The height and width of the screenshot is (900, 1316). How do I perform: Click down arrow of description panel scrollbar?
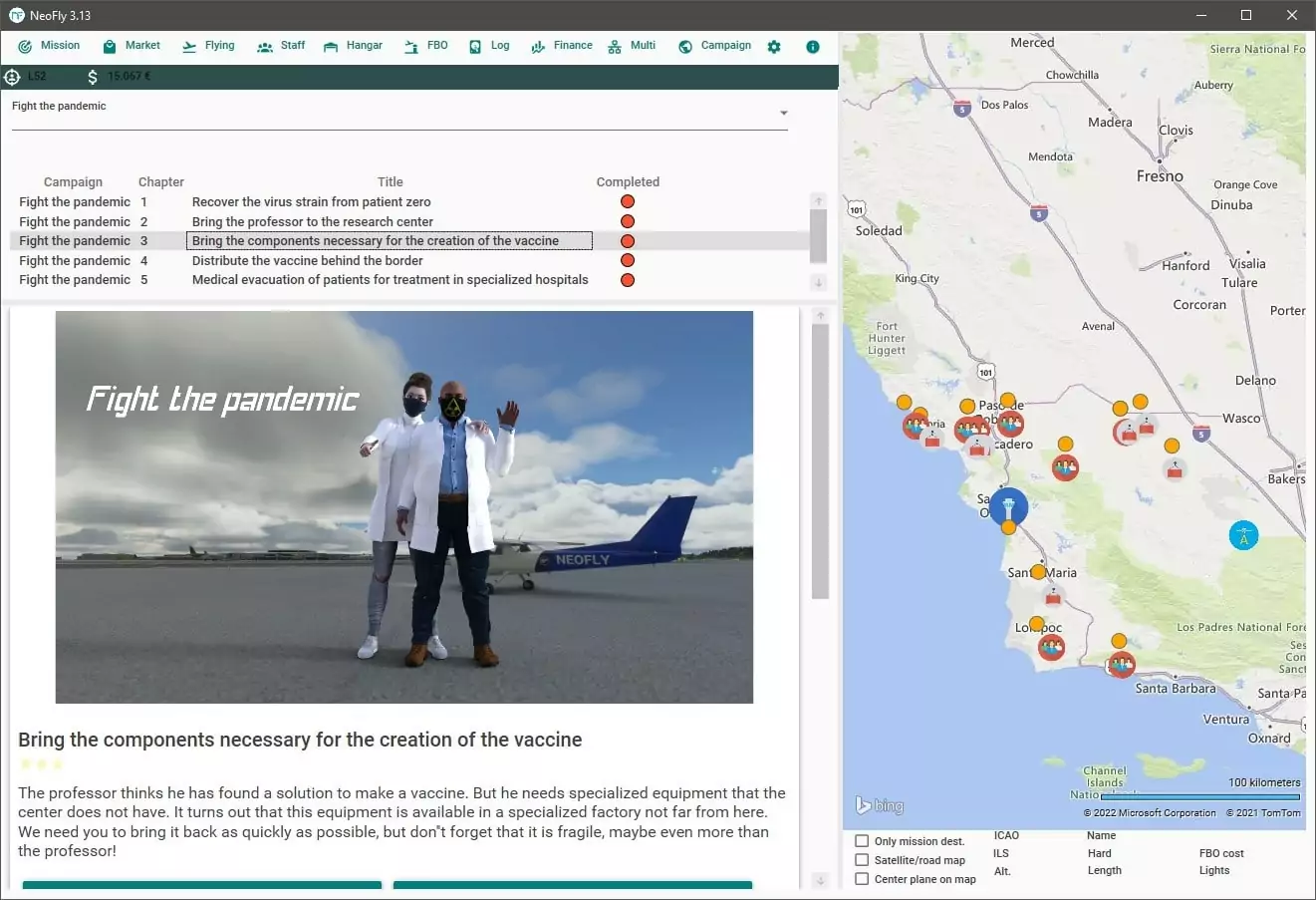point(820,880)
